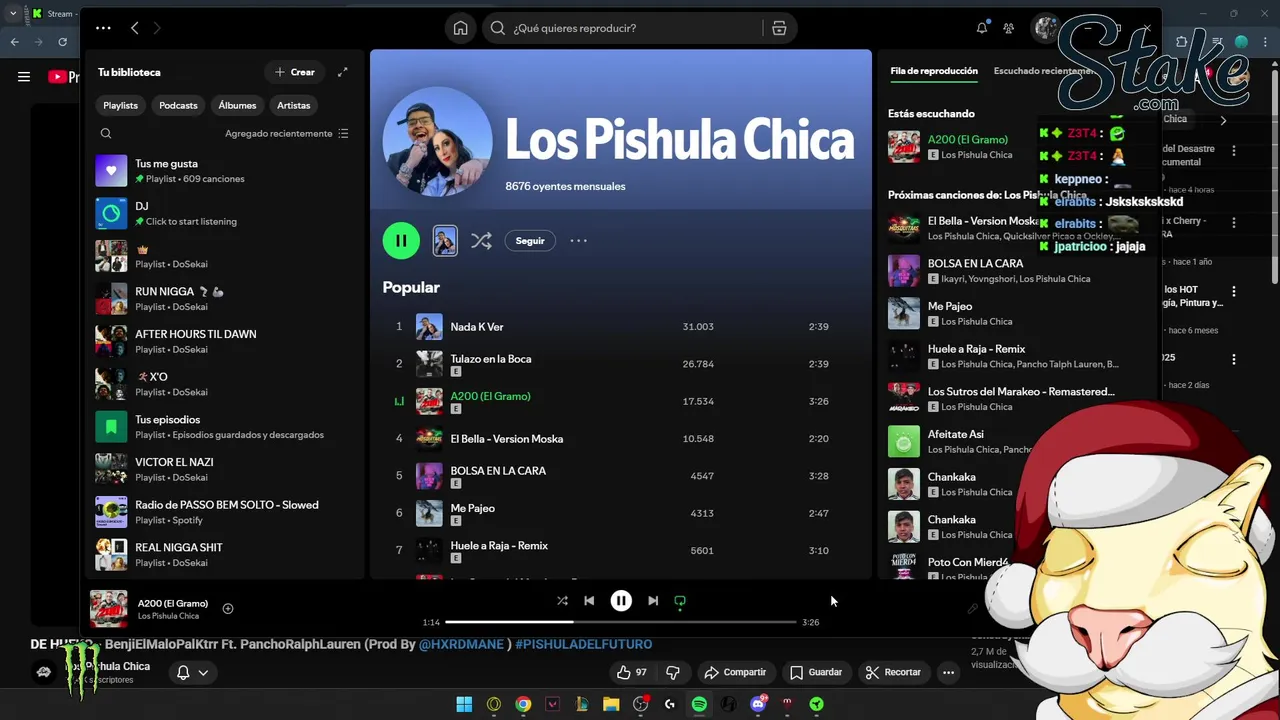Like the YouTube video with 97 likes
1280x720 pixels.
632,672
